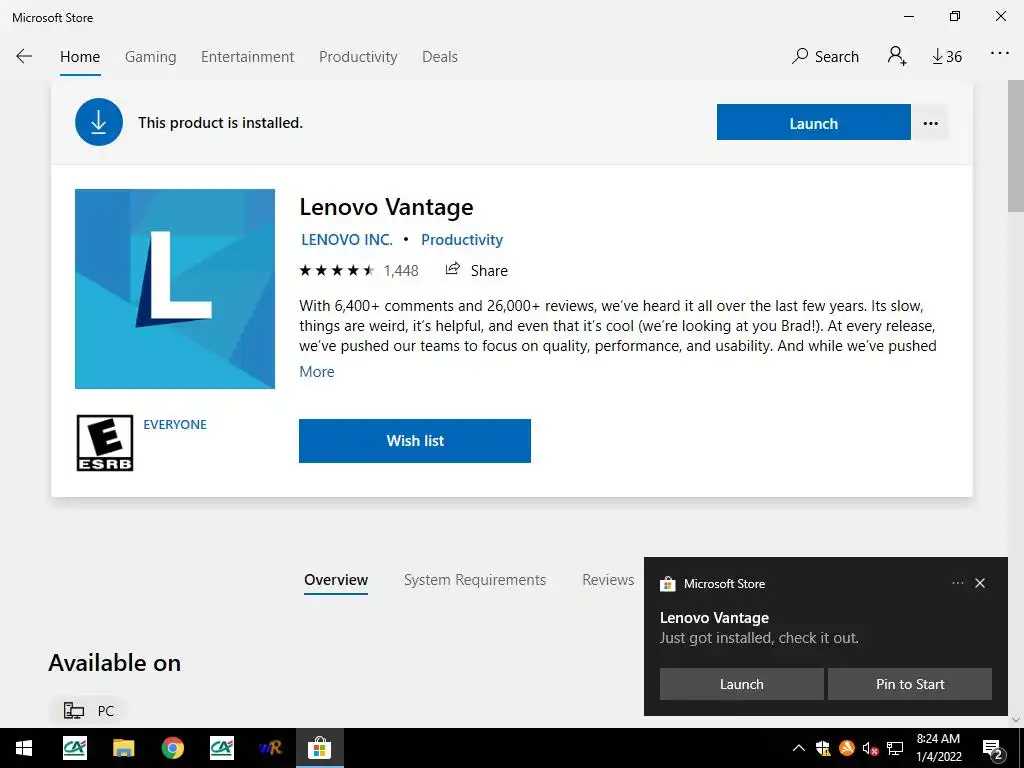Open notification options ellipsis
1024x768 pixels.
[x=957, y=583]
